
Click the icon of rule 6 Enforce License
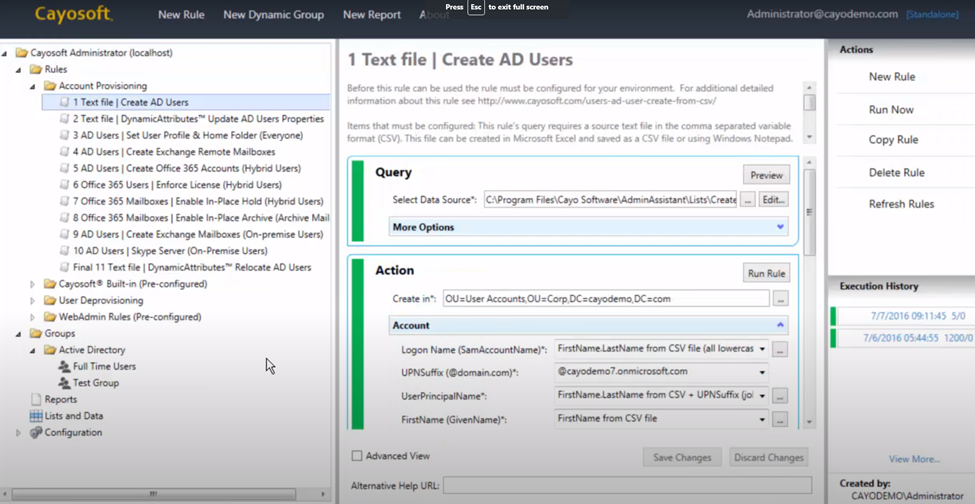click(x=65, y=185)
